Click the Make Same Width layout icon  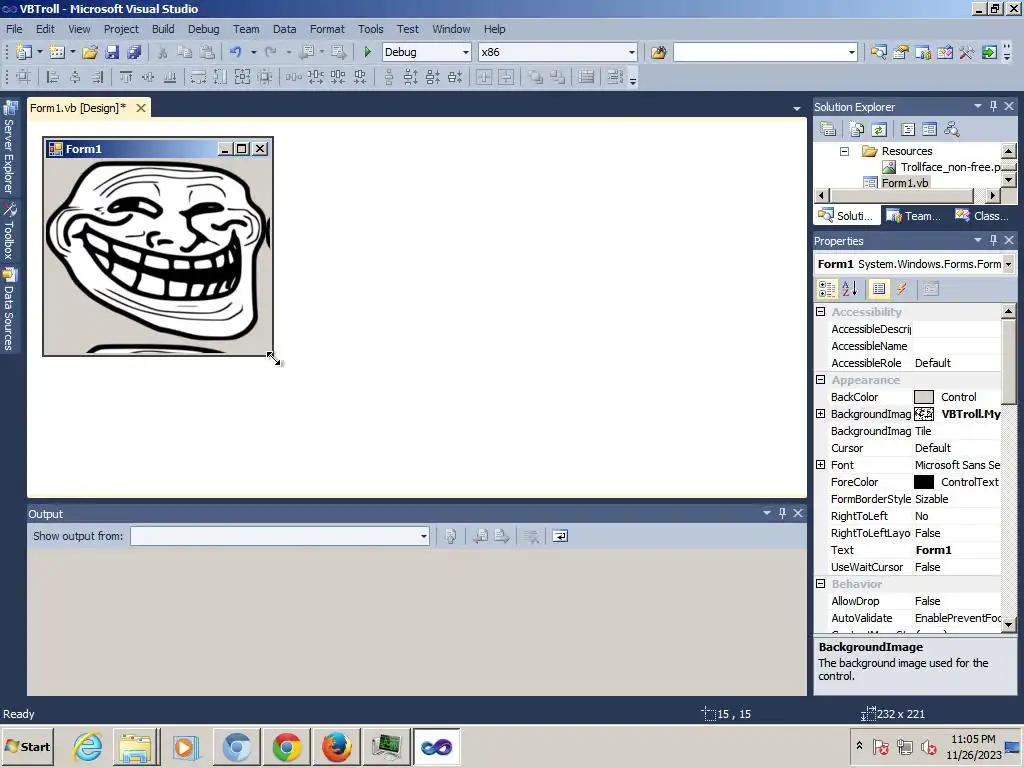(198, 77)
